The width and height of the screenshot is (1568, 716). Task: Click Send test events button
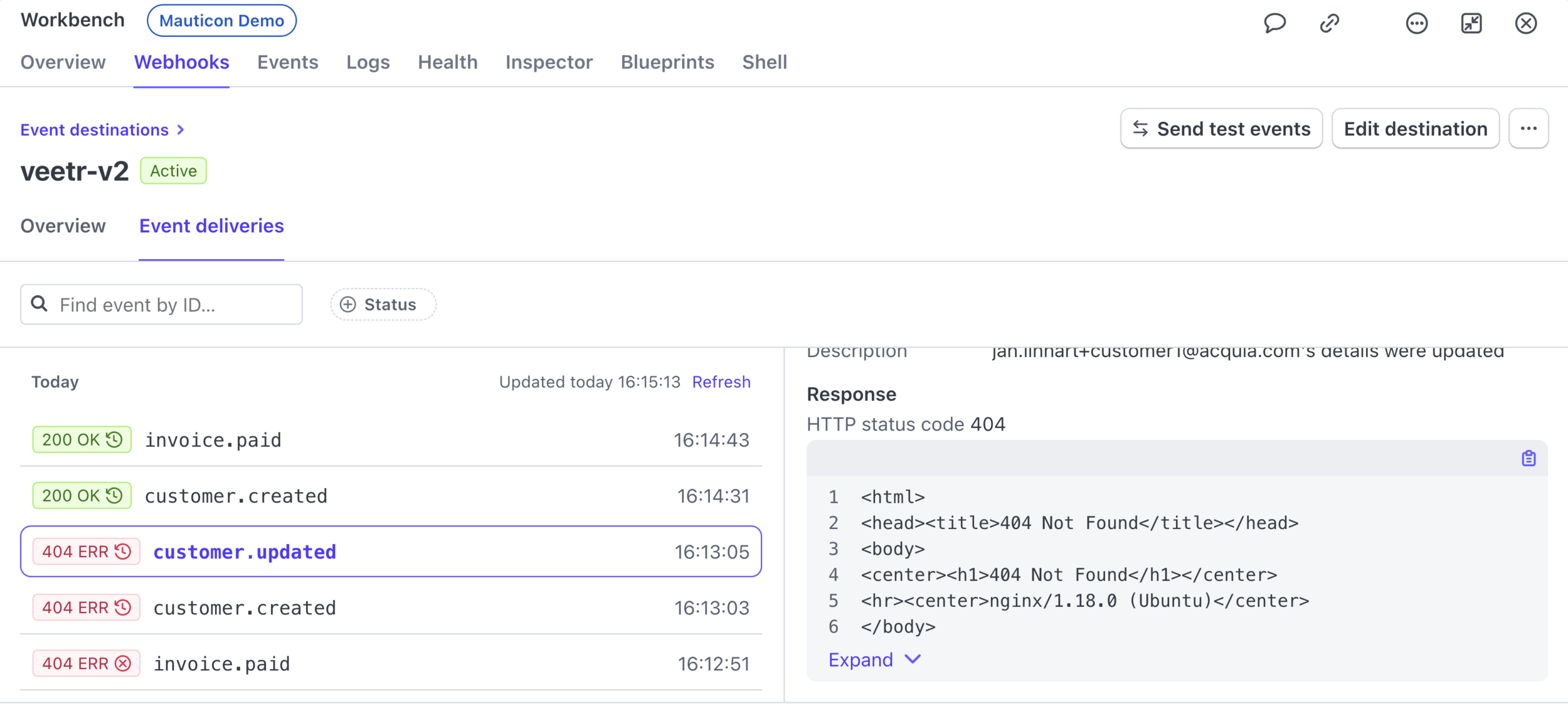point(1221,129)
